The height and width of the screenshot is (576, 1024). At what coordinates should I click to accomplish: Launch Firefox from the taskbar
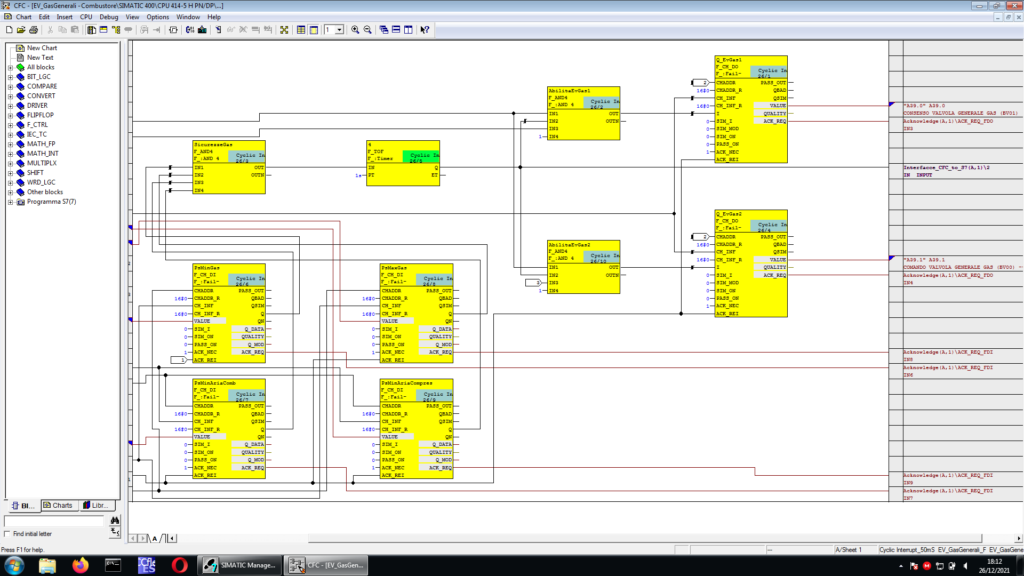click(80, 566)
